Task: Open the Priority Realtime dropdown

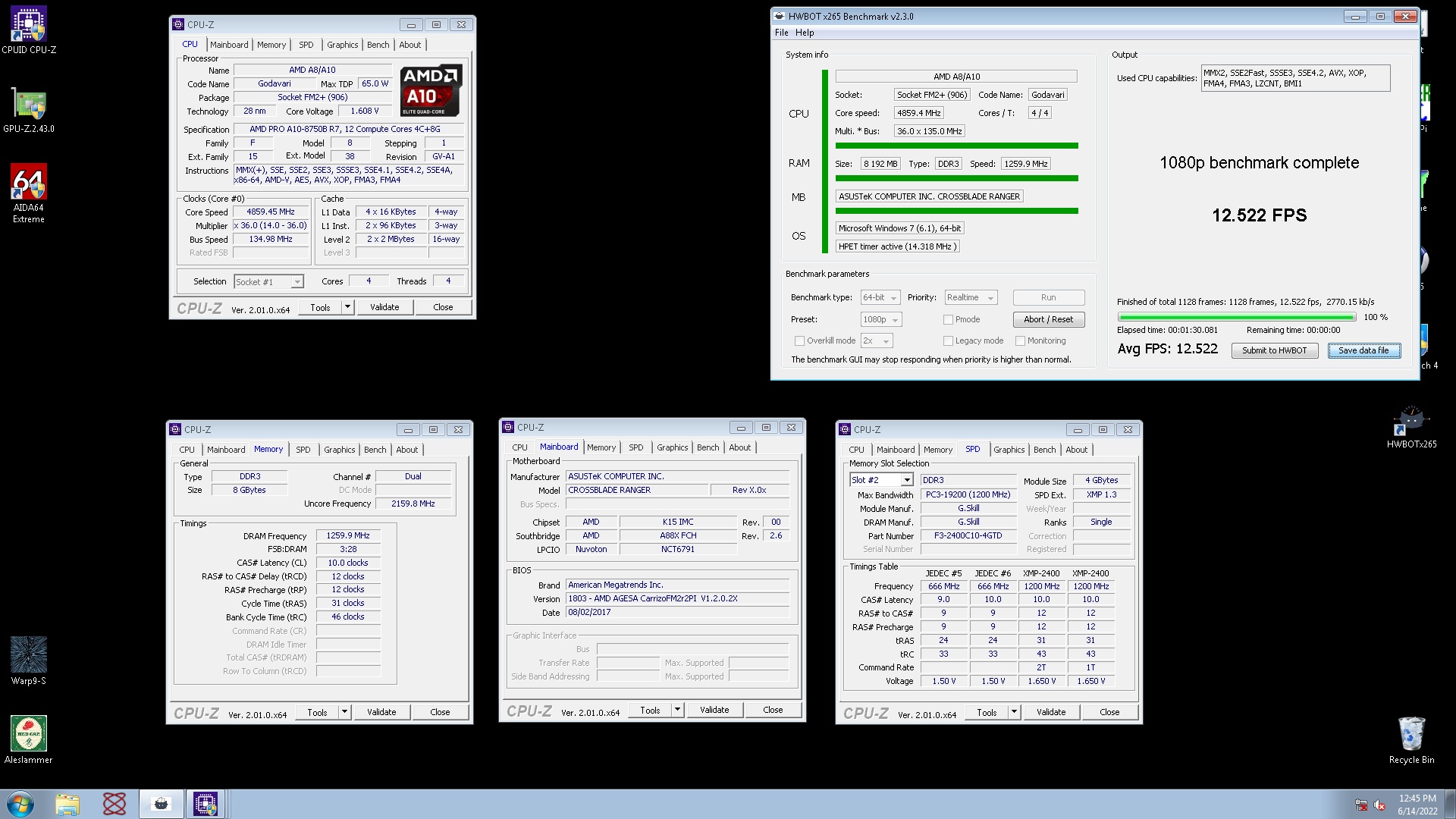Action: [x=971, y=297]
